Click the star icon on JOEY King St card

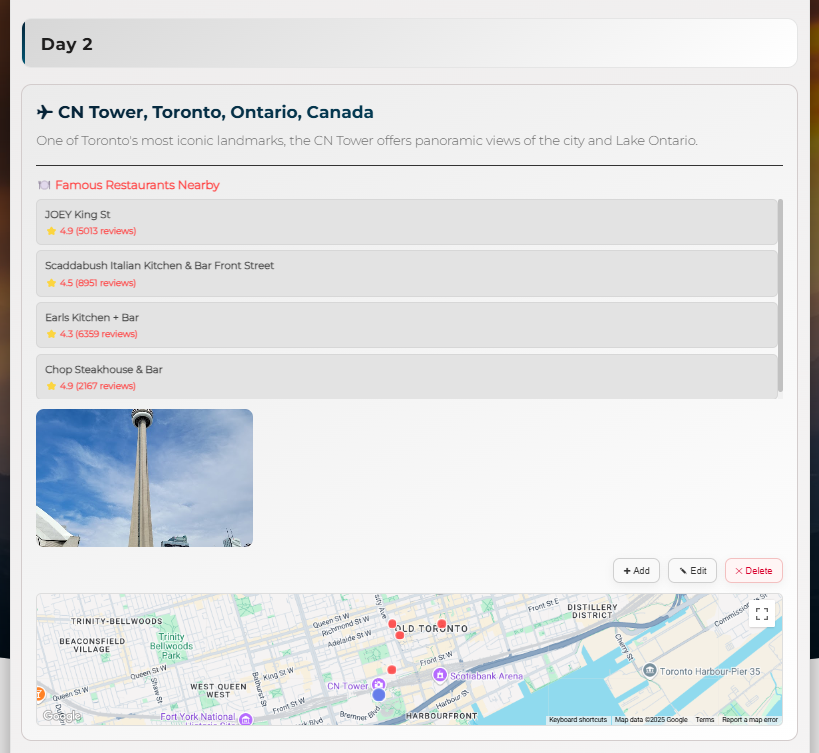[x=51, y=231]
